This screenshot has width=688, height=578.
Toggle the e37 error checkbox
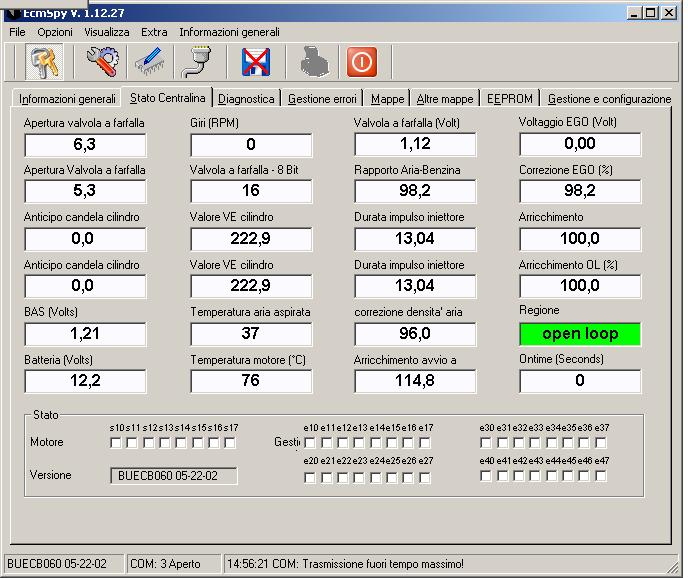point(601,443)
